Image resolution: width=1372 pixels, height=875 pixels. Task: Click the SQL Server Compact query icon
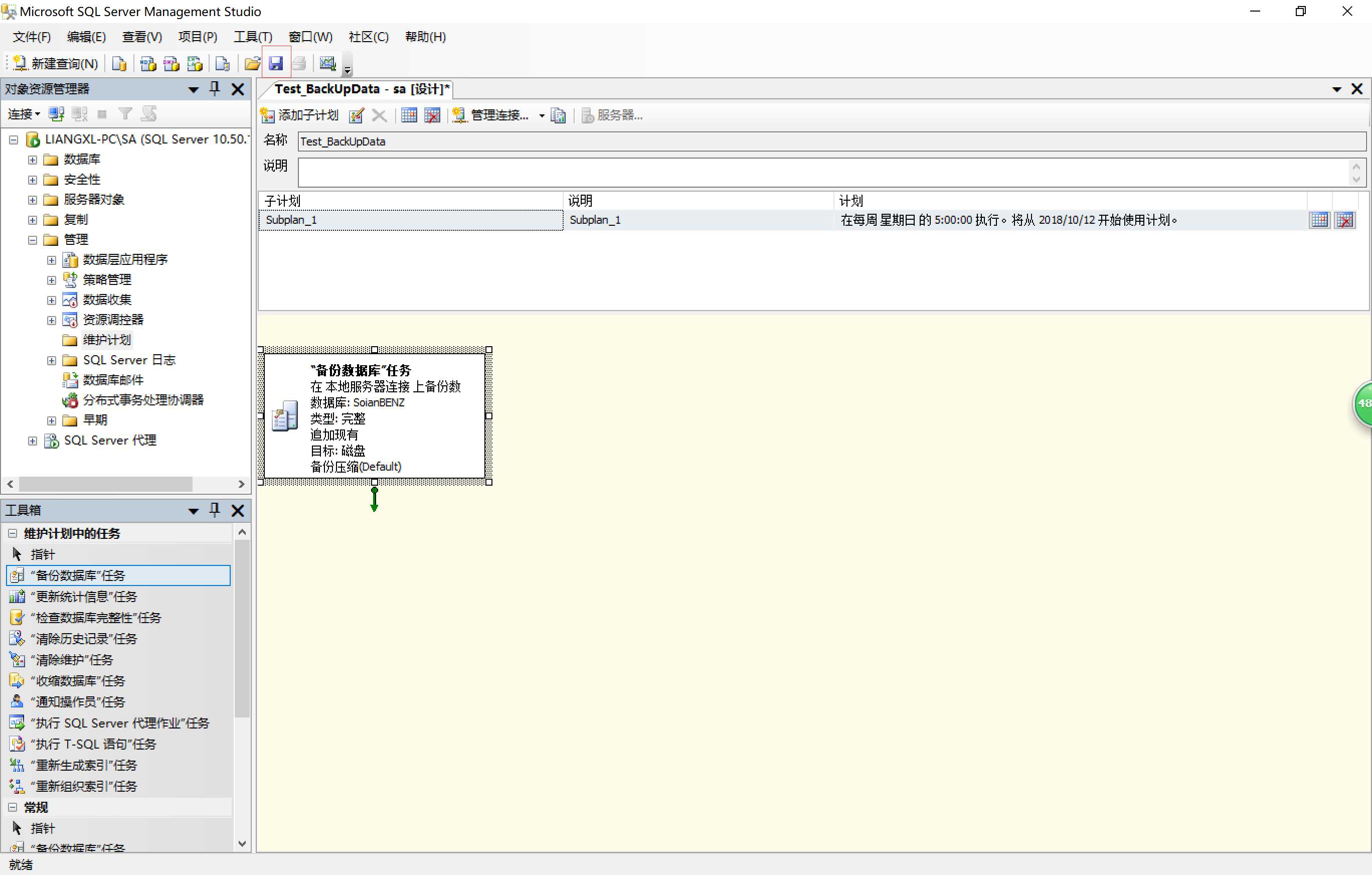point(223,63)
